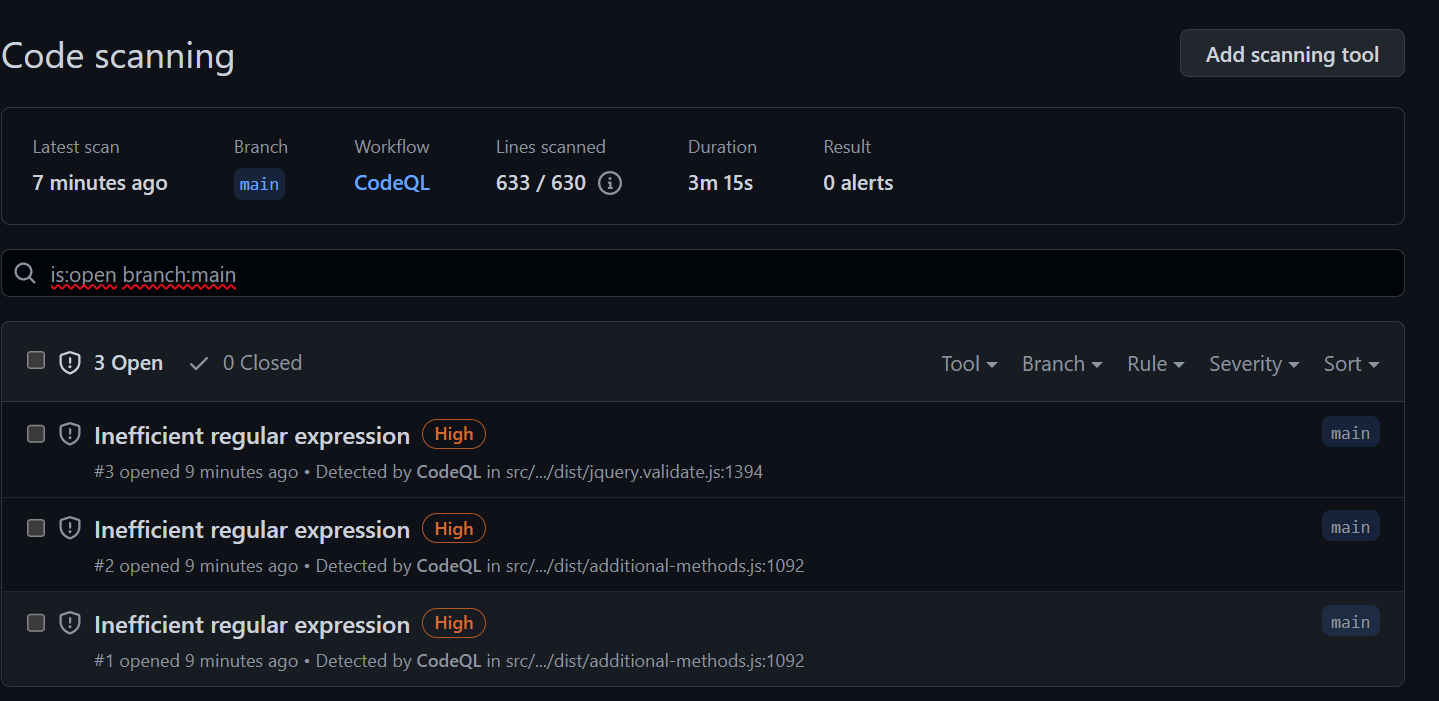Open the CodeQL workflow link
This screenshot has width=1439, height=701.
point(391,183)
